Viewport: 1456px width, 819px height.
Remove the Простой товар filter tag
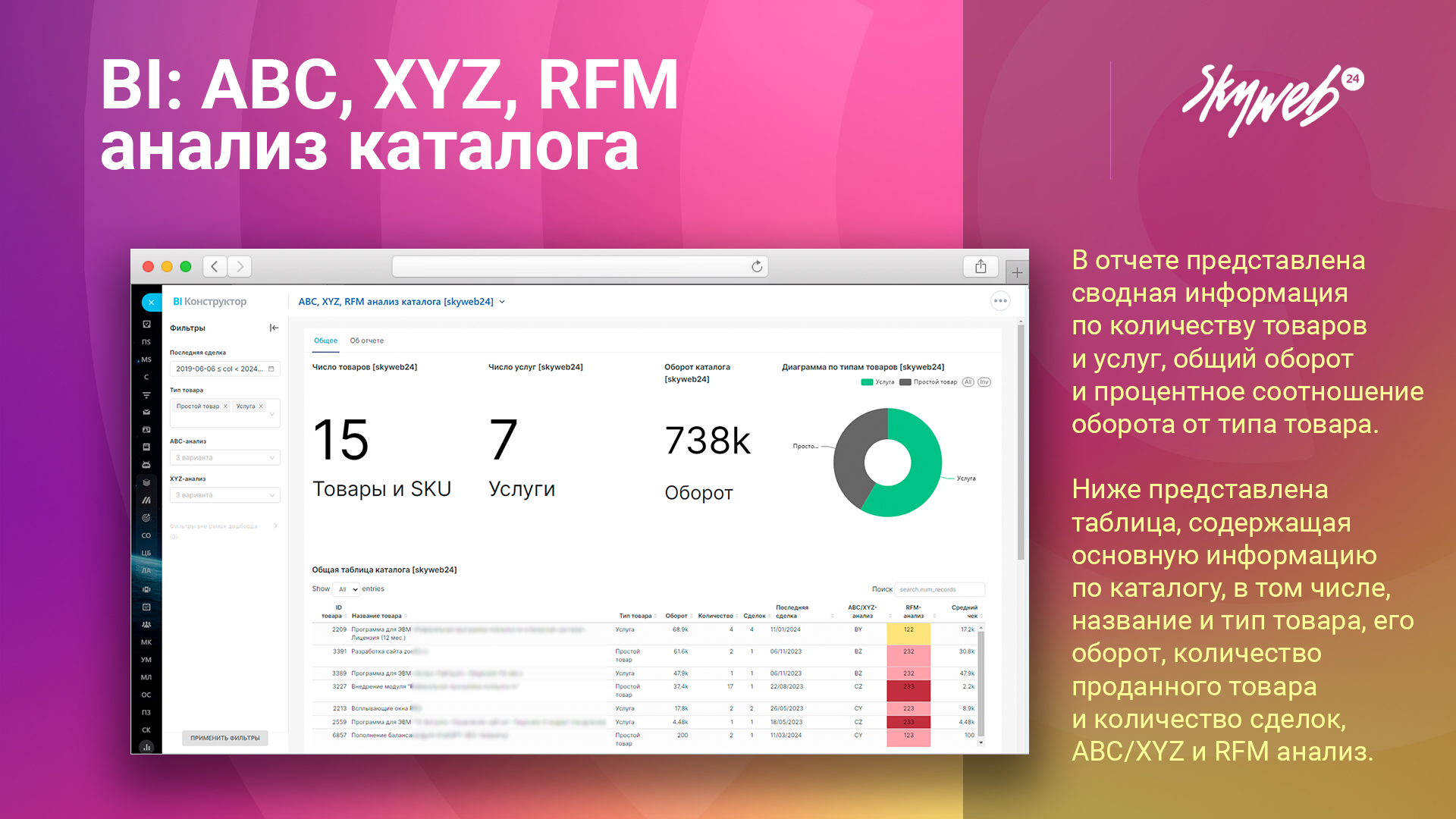[x=225, y=406]
